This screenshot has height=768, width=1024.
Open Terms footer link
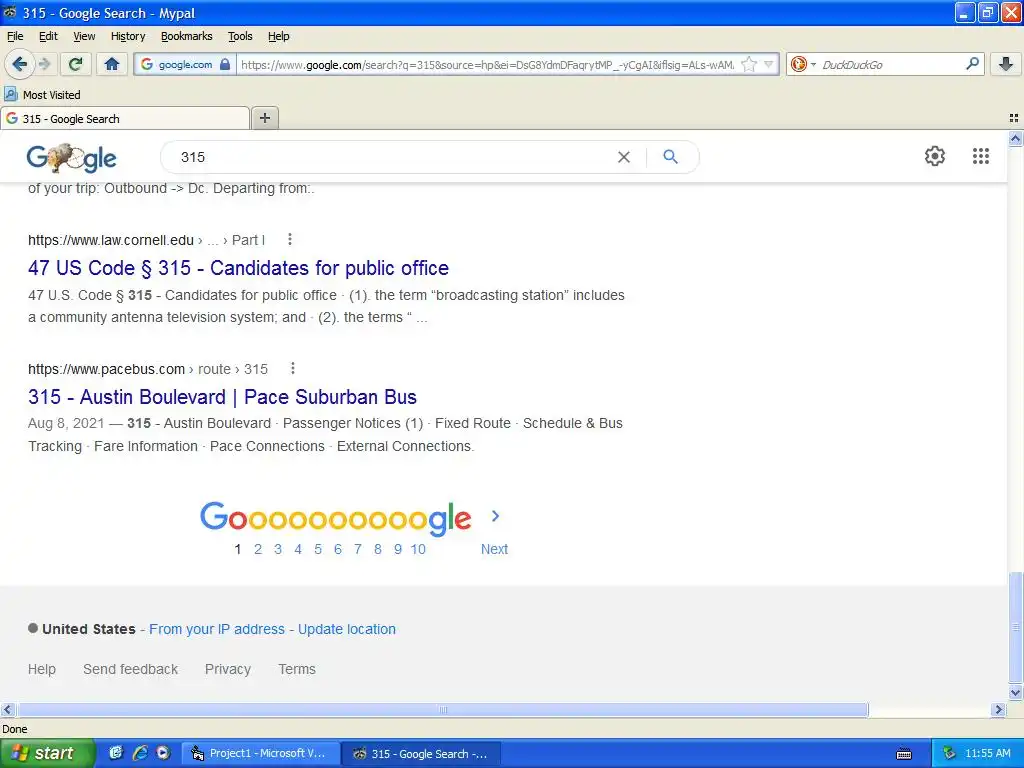point(296,669)
